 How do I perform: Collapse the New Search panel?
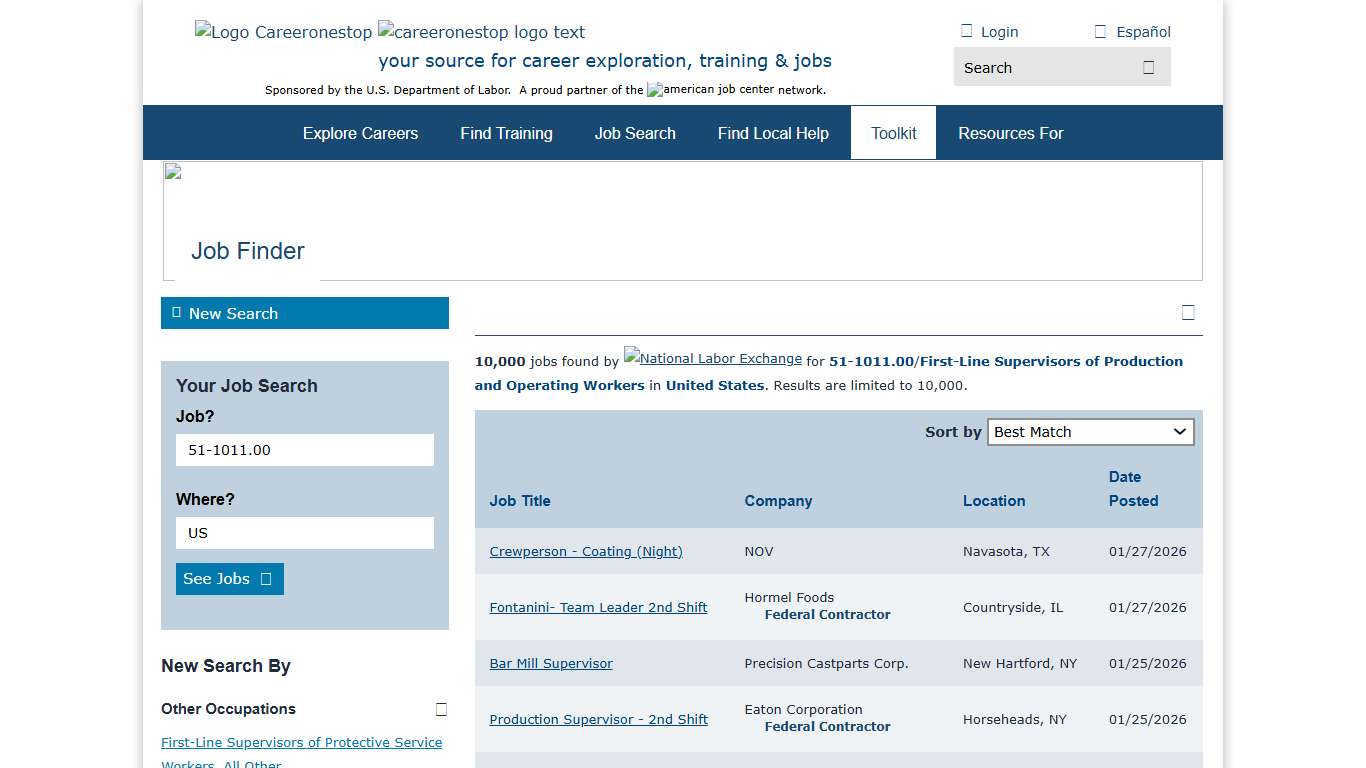tap(175, 312)
